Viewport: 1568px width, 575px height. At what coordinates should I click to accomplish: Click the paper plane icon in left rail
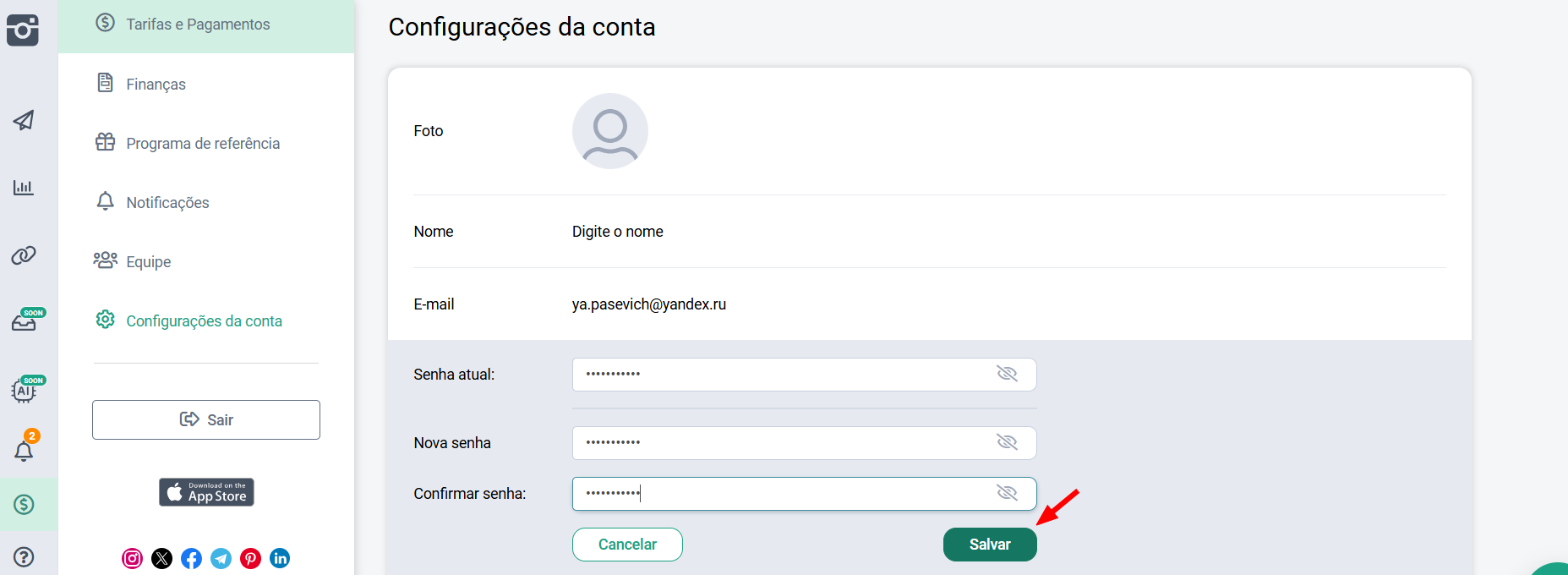pos(24,120)
